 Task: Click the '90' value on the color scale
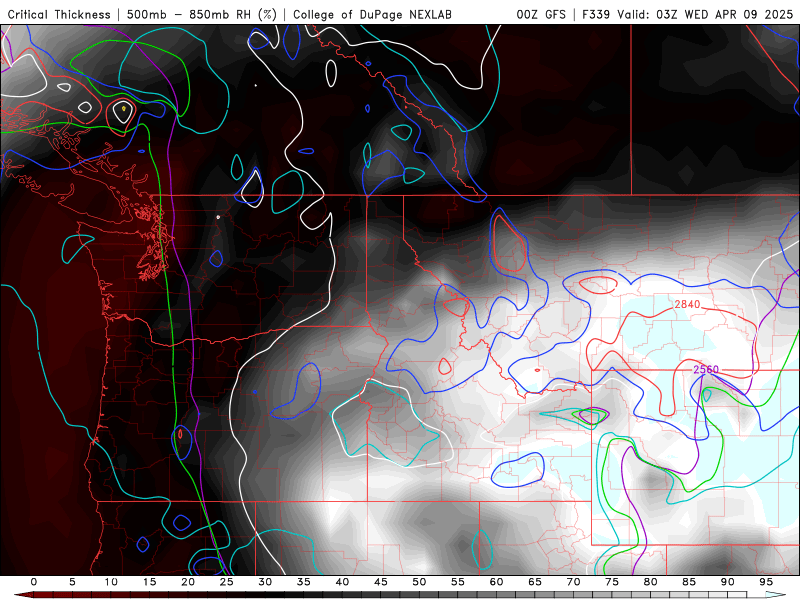[x=727, y=582]
